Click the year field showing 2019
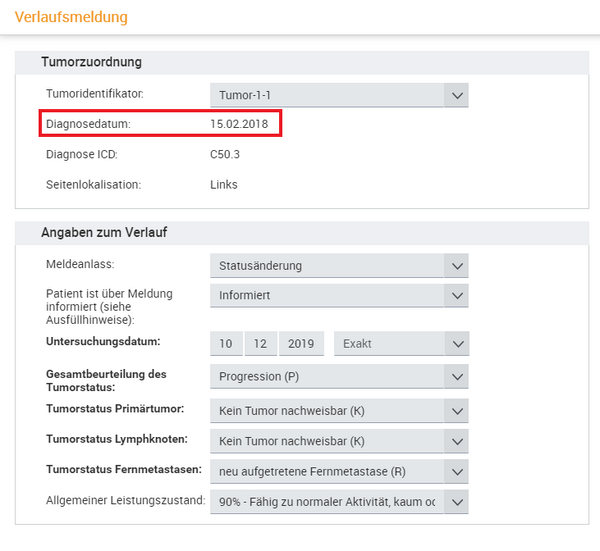The image size is (600, 551). pos(300,343)
